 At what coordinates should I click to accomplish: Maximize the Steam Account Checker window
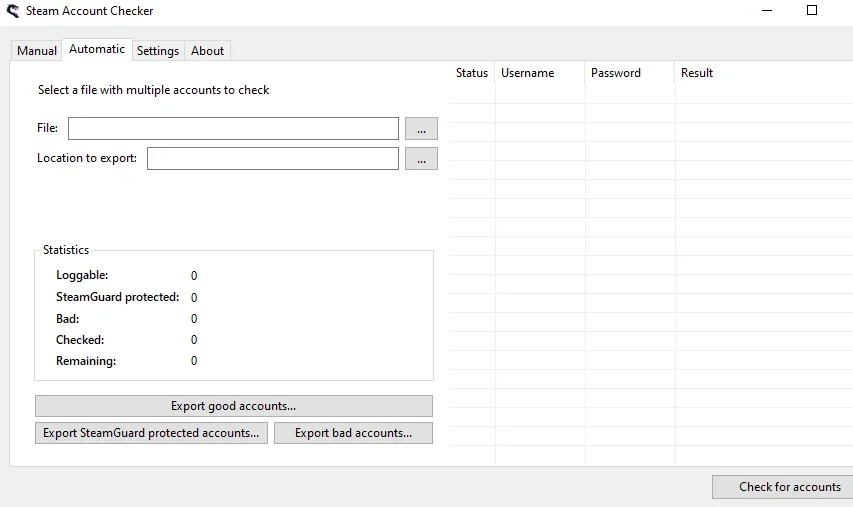(x=812, y=10)
